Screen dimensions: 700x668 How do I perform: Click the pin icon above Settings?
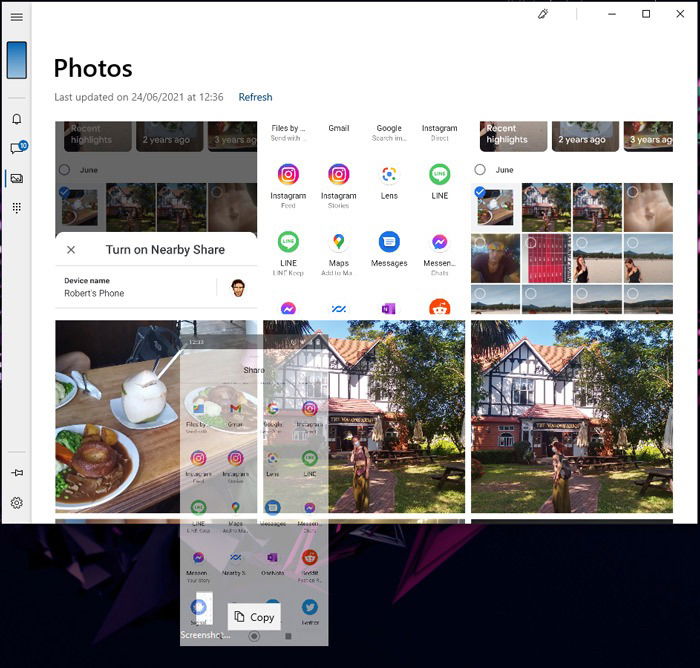tap(17, 472)
